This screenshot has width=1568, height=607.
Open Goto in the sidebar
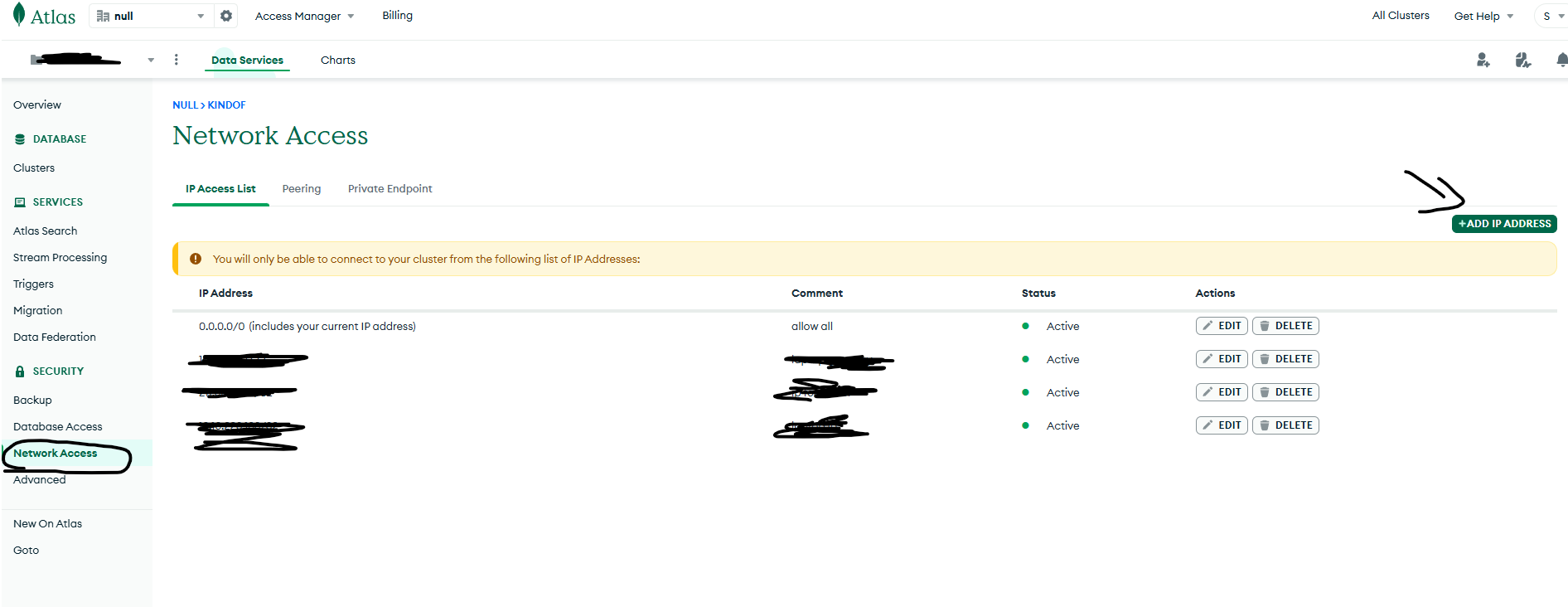[x=27, y=551]
